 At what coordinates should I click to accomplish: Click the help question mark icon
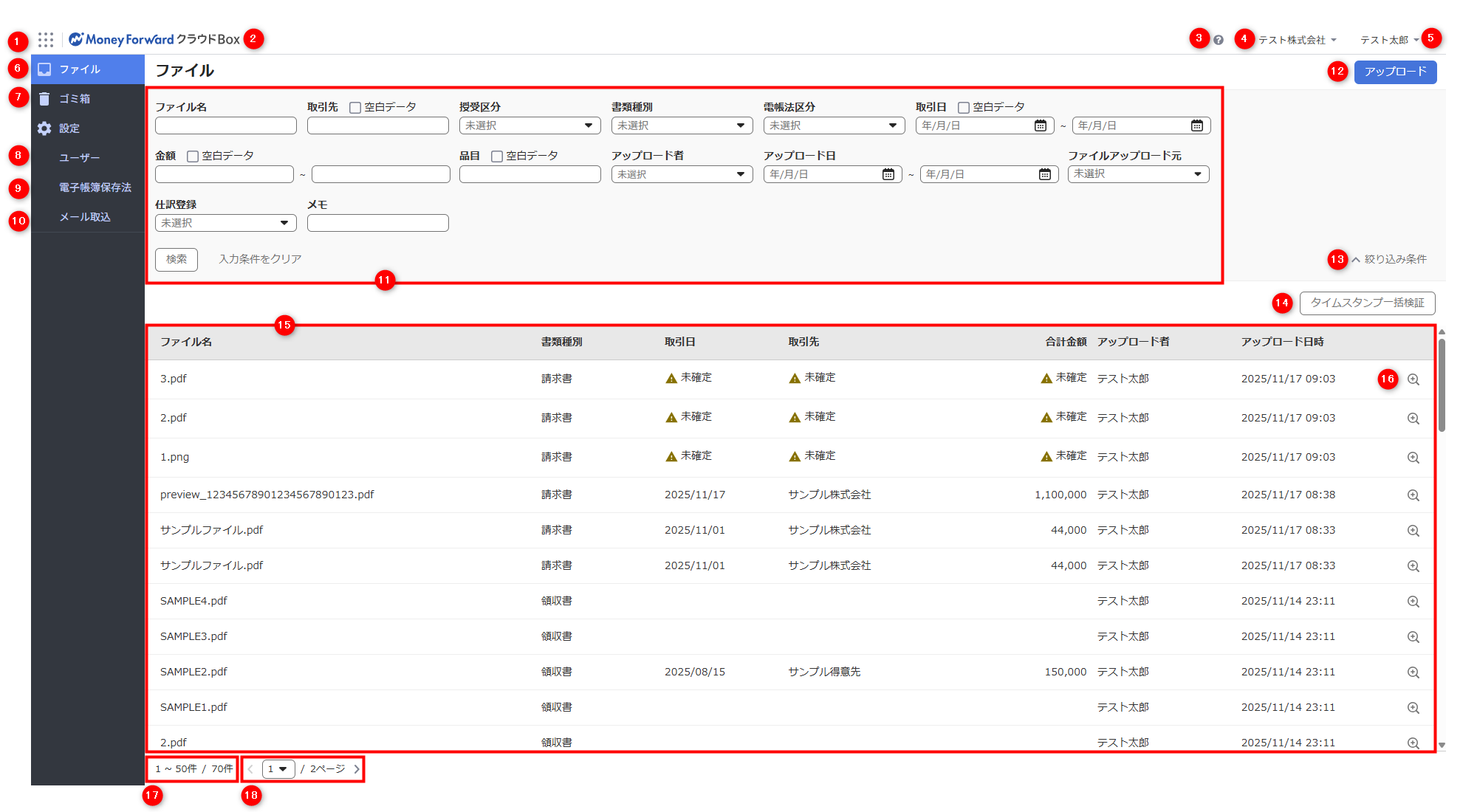(x=1219, y=40)
